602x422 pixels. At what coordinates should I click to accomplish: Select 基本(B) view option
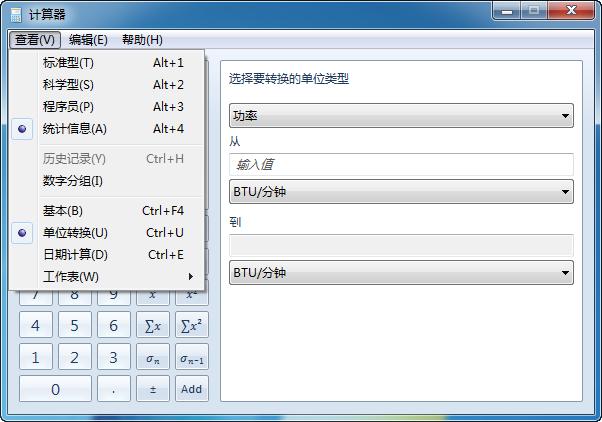107,210
